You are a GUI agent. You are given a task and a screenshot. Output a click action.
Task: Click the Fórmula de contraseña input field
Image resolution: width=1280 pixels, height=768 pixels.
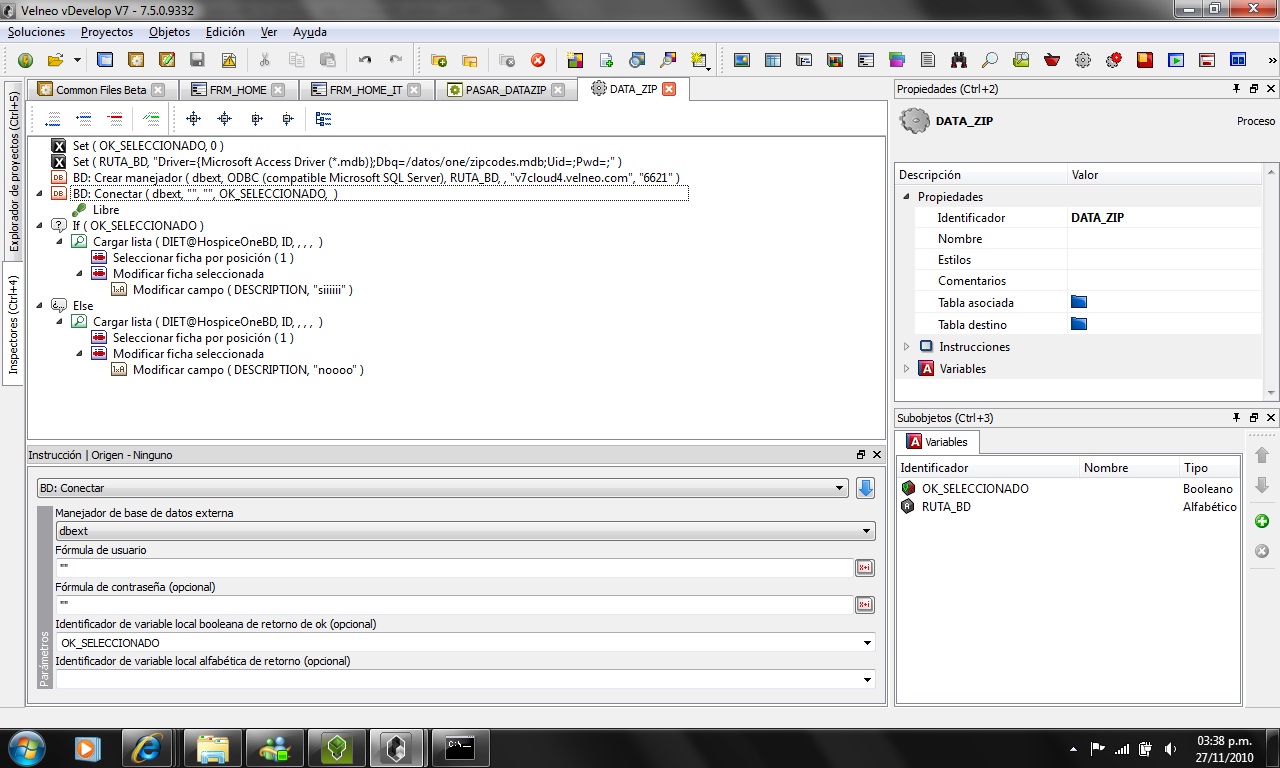point(454,605)
